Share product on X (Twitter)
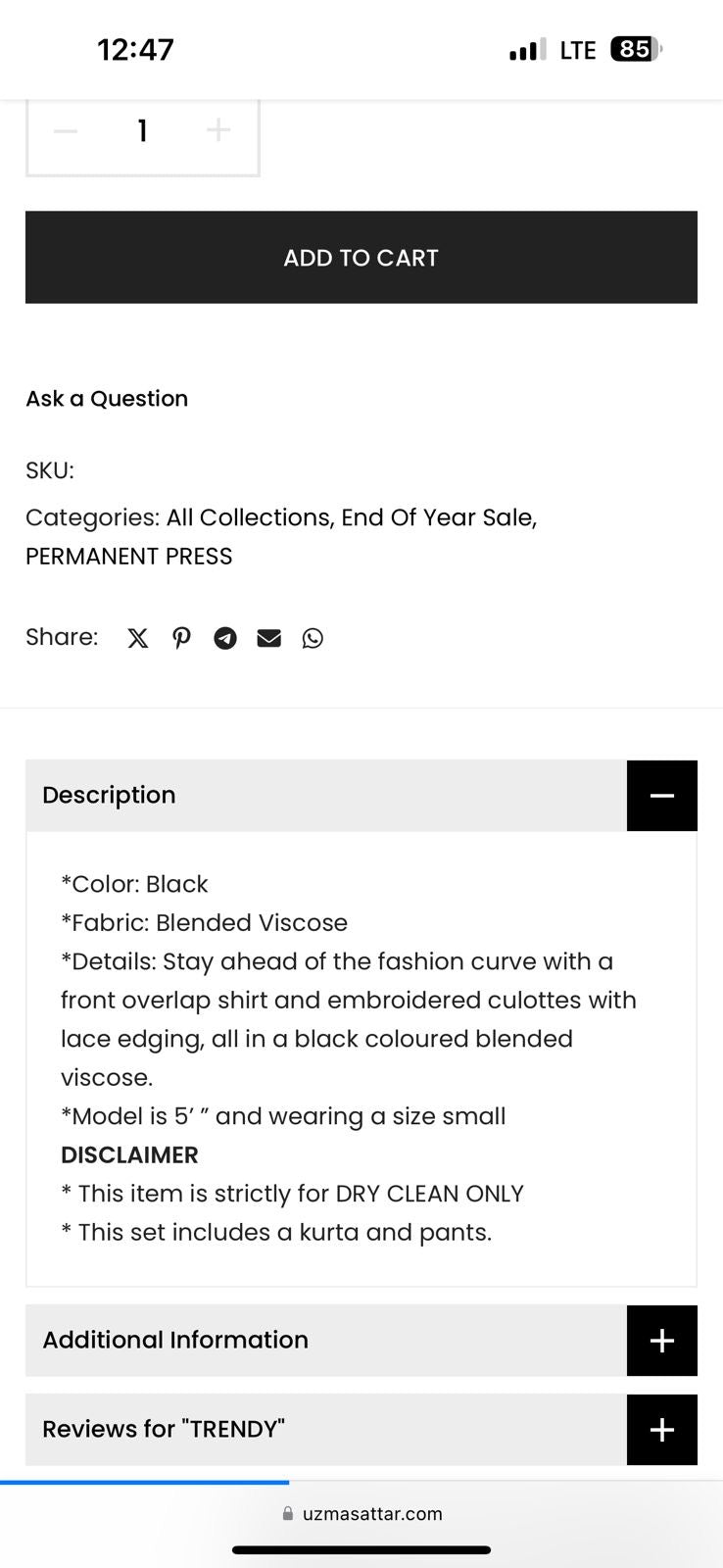 138,639
